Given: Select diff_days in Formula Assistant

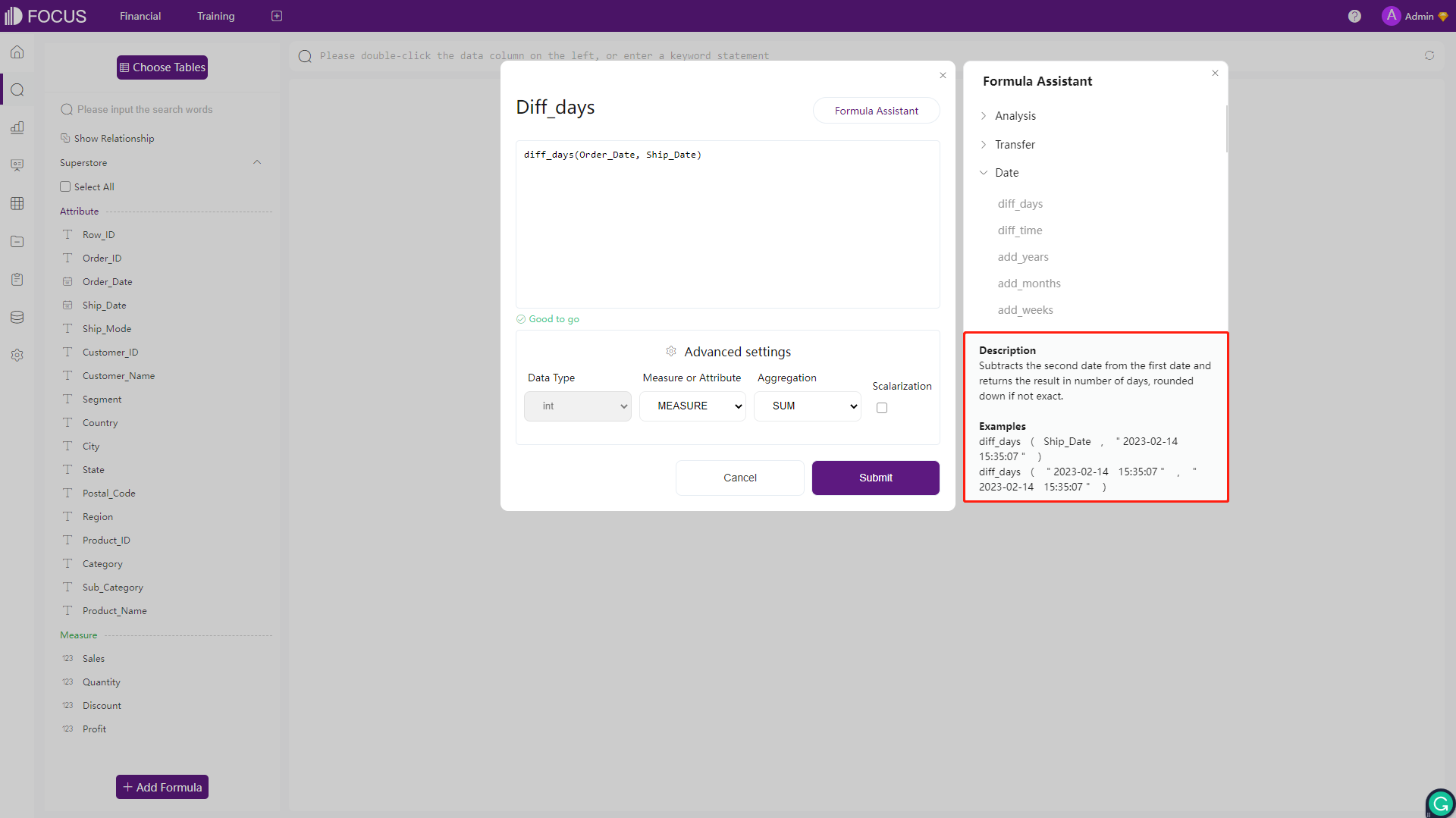Looking at the screenshot, I should [1020, 204].
